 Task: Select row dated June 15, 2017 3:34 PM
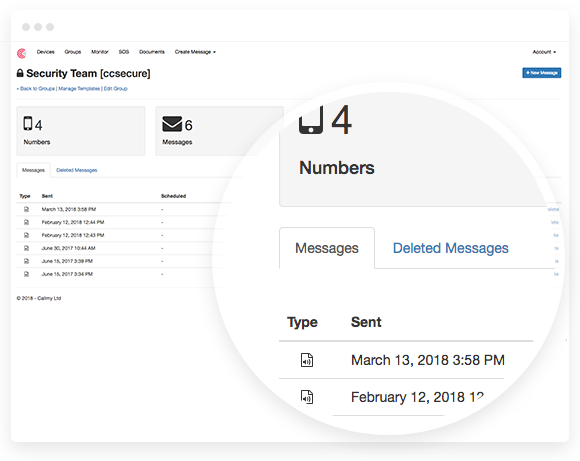click(x=120, y=274)
